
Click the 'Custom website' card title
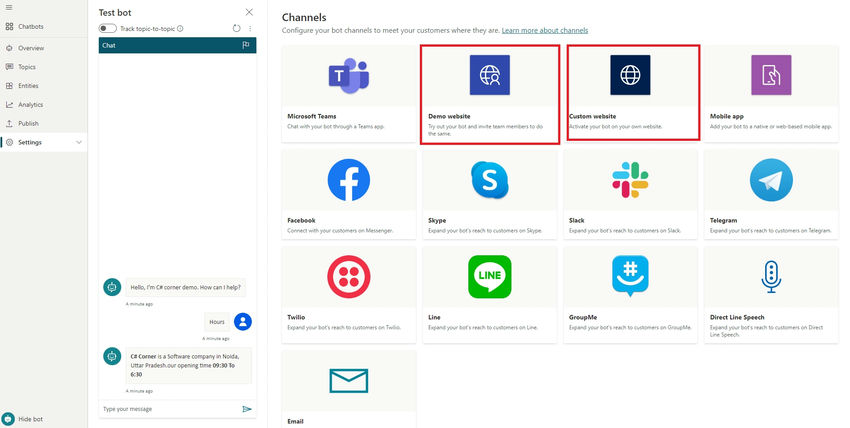[x=593, y=116]
